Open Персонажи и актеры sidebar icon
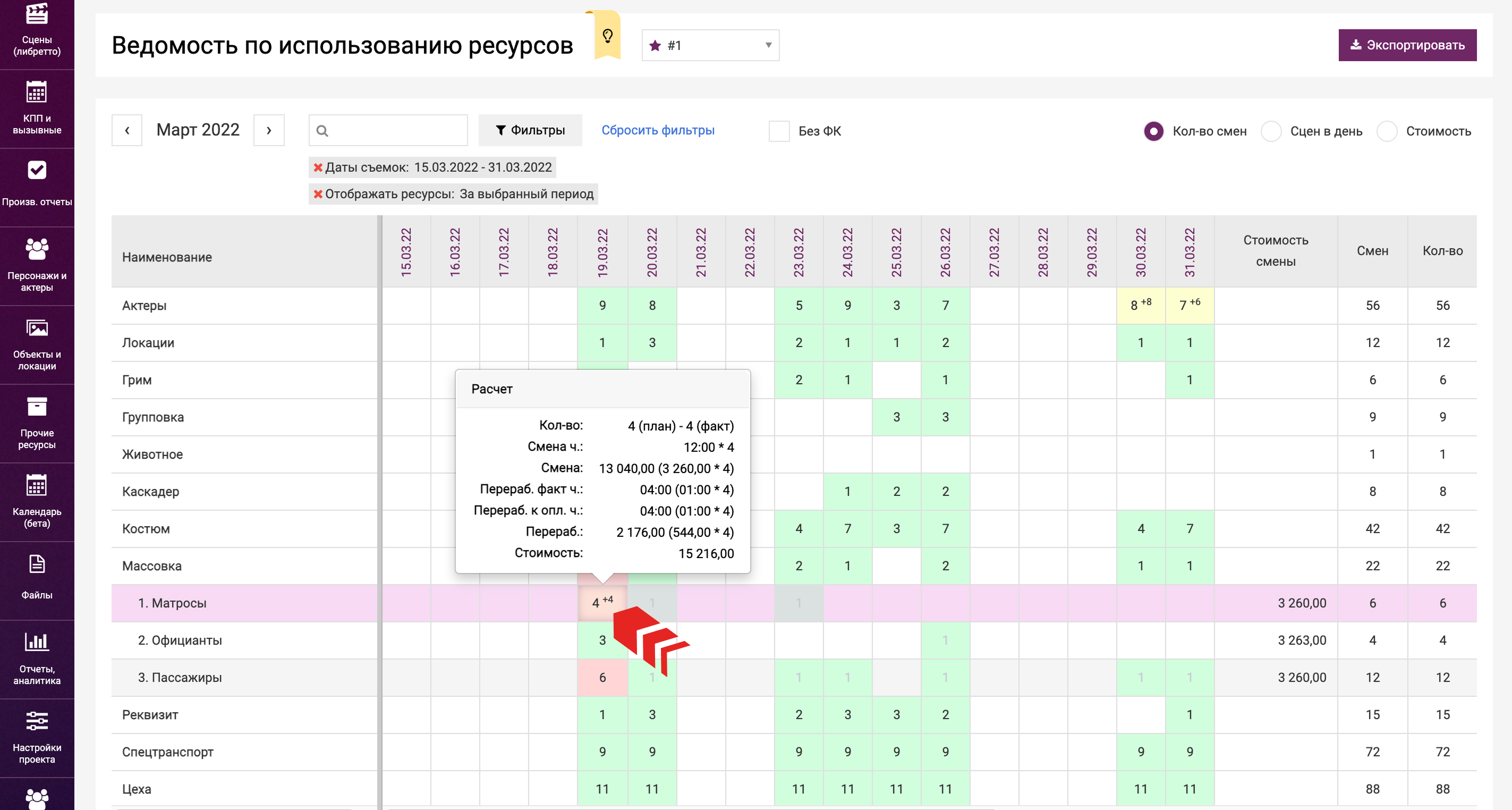Screen dimensions: 1512x810 [x=37, y=249]
